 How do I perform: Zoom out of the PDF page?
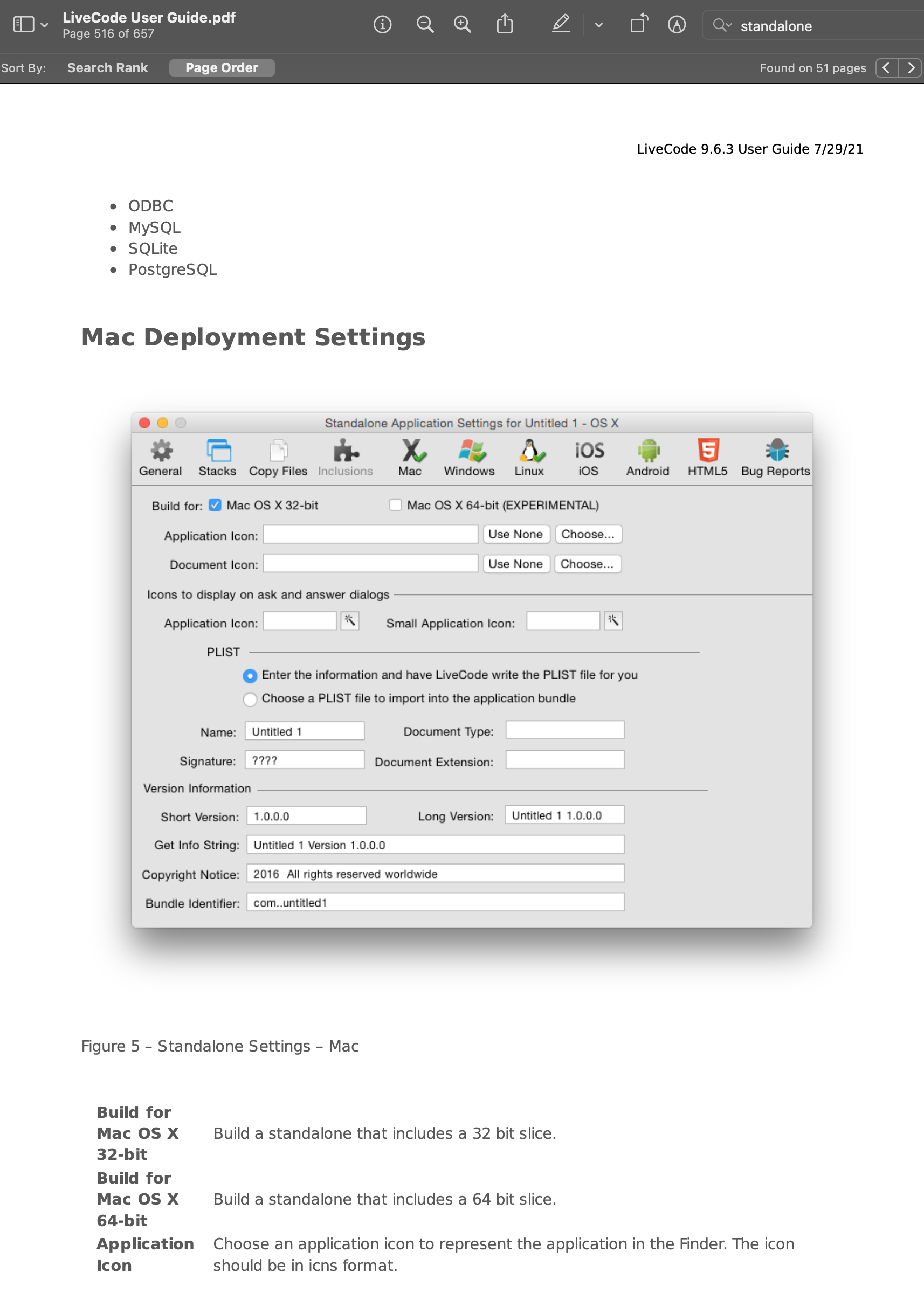425,24
